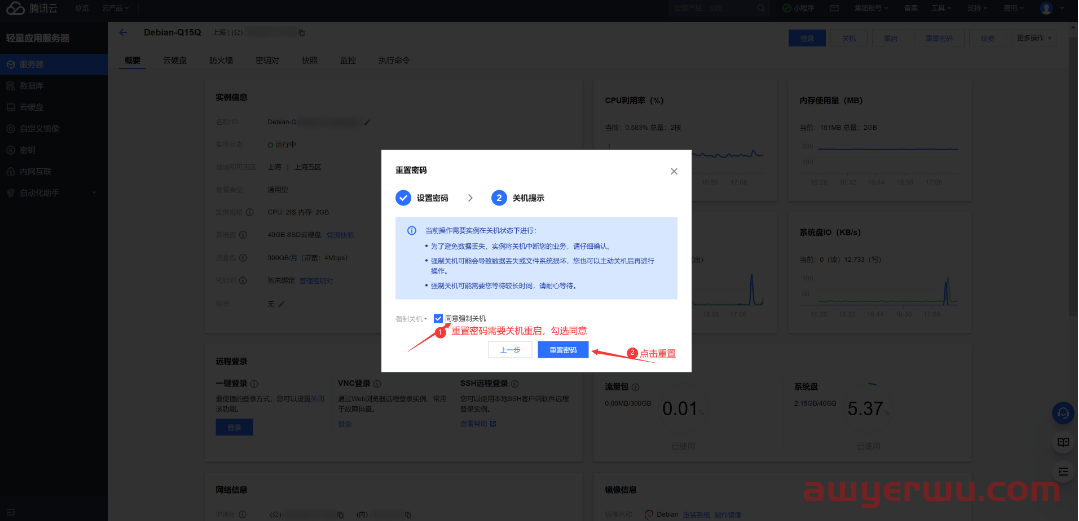
Task: Switch to the 概要 tab
Action: pyautogui.click(x=132, y=60)
